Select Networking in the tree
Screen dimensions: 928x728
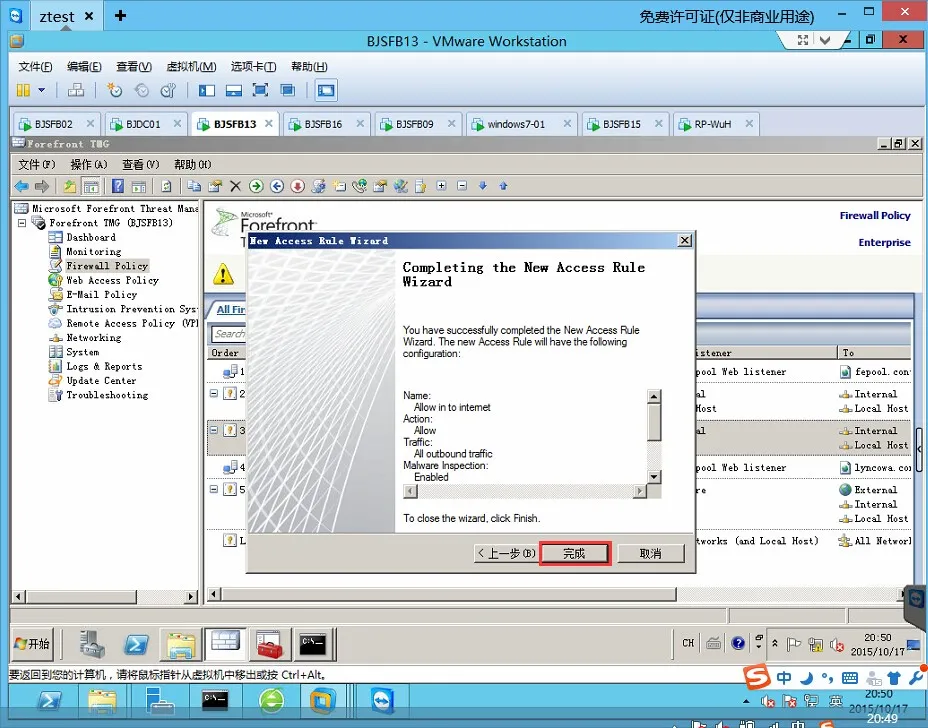(x=94, y=338)
